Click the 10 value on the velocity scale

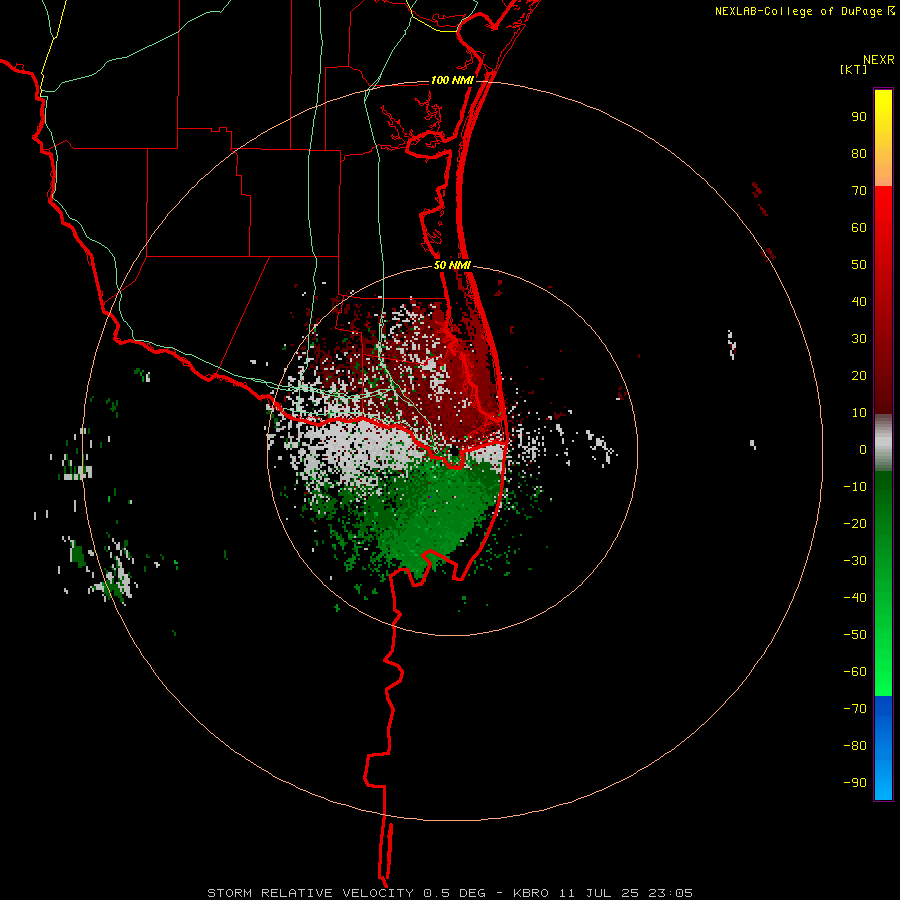(x=859, y=413)
